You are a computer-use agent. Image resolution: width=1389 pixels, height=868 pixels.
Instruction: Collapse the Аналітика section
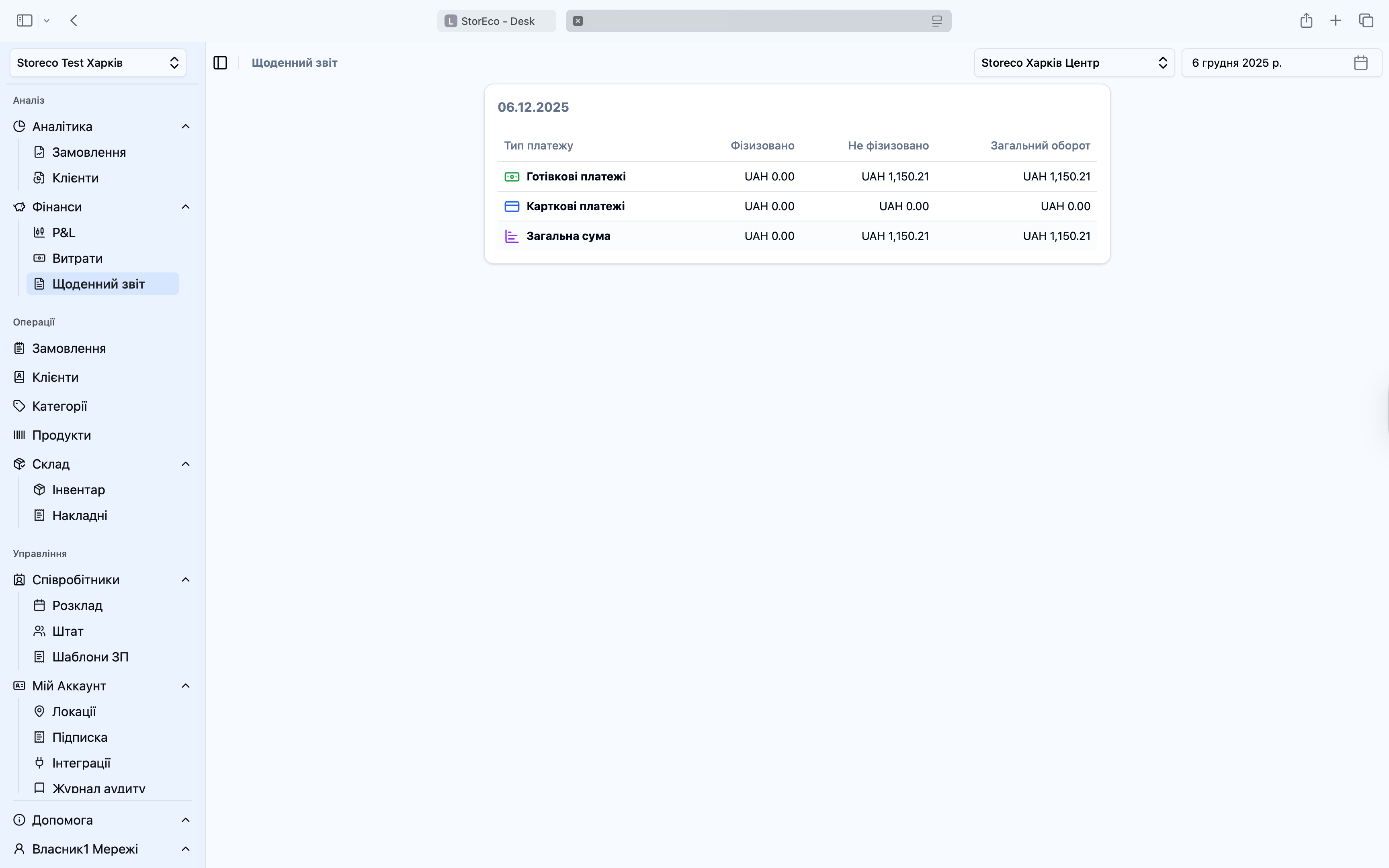[185, 126]
